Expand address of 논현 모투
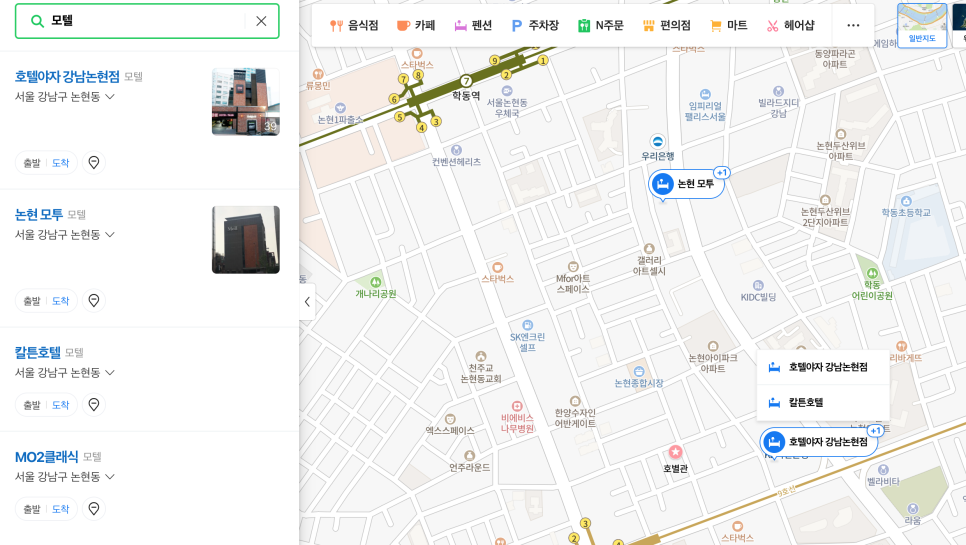Screen dimensions: 966x545 (x=110, y=235)
